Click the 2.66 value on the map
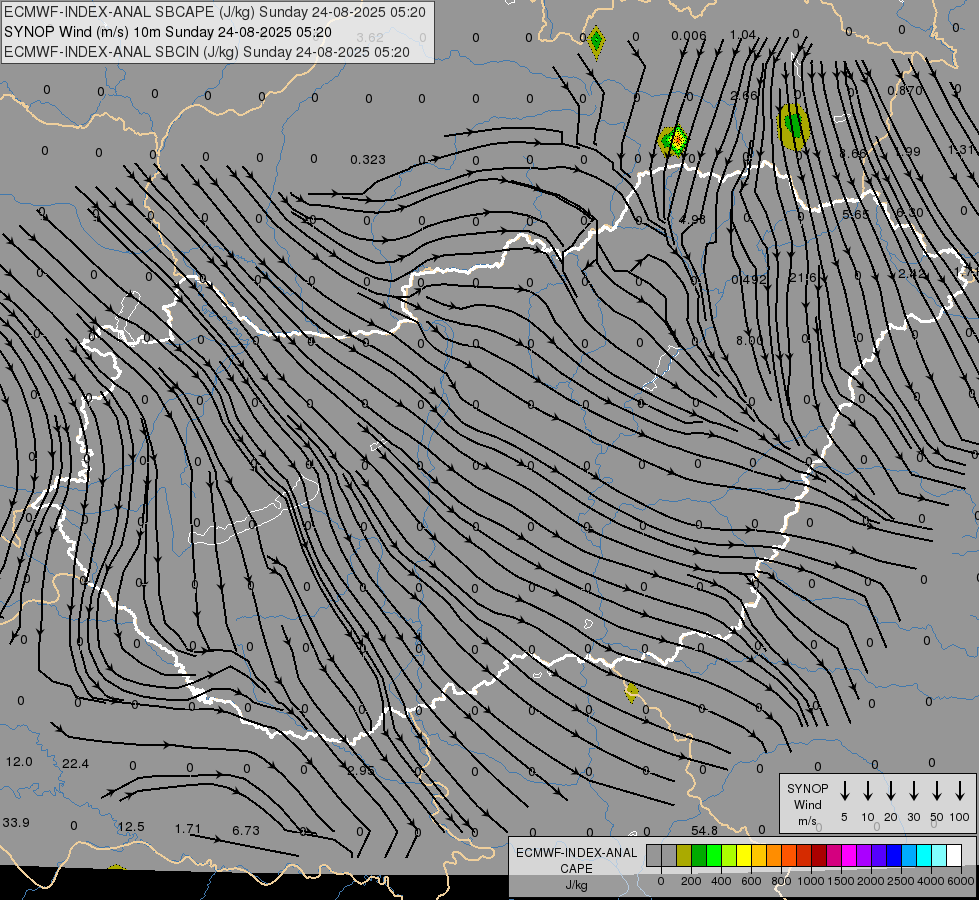The height and width of the screenshot is (900, 979). (x=744, y=96)
